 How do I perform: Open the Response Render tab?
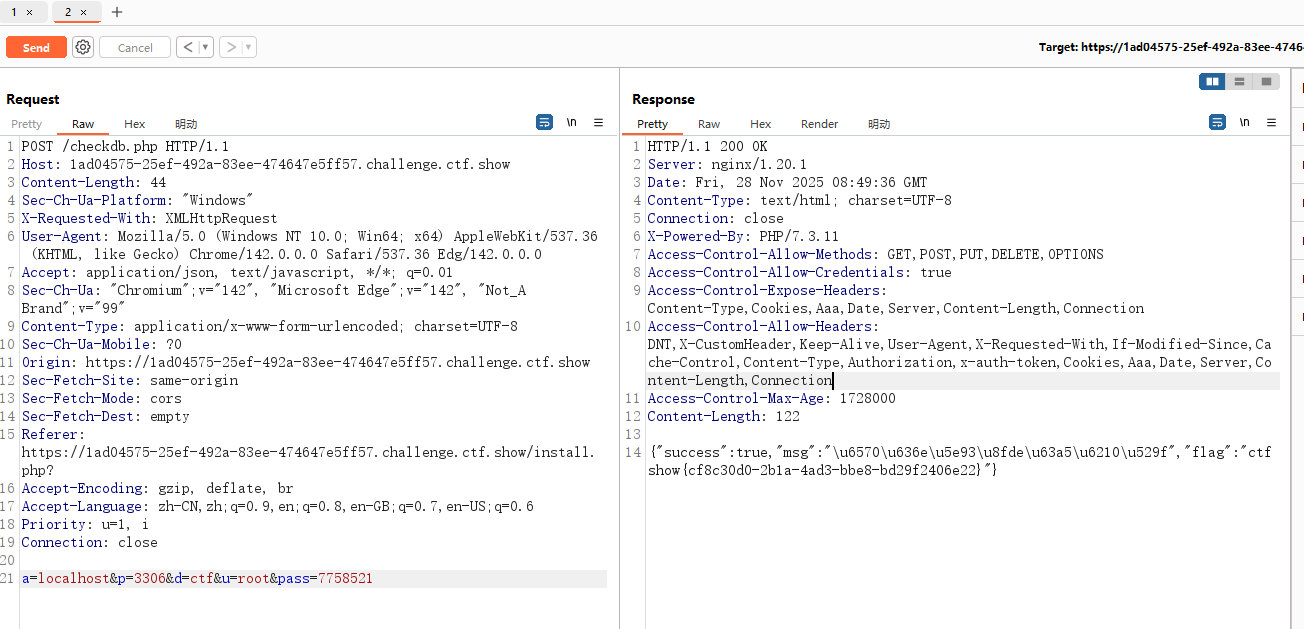click(x=820, y=124)
